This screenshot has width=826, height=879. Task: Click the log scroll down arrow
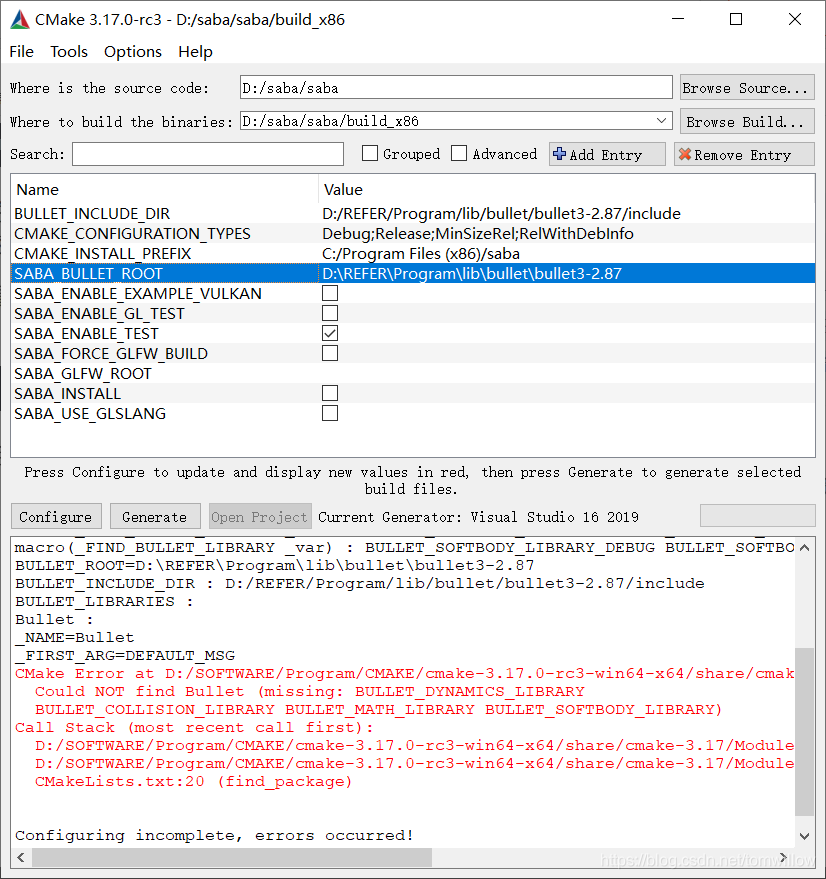804,836
